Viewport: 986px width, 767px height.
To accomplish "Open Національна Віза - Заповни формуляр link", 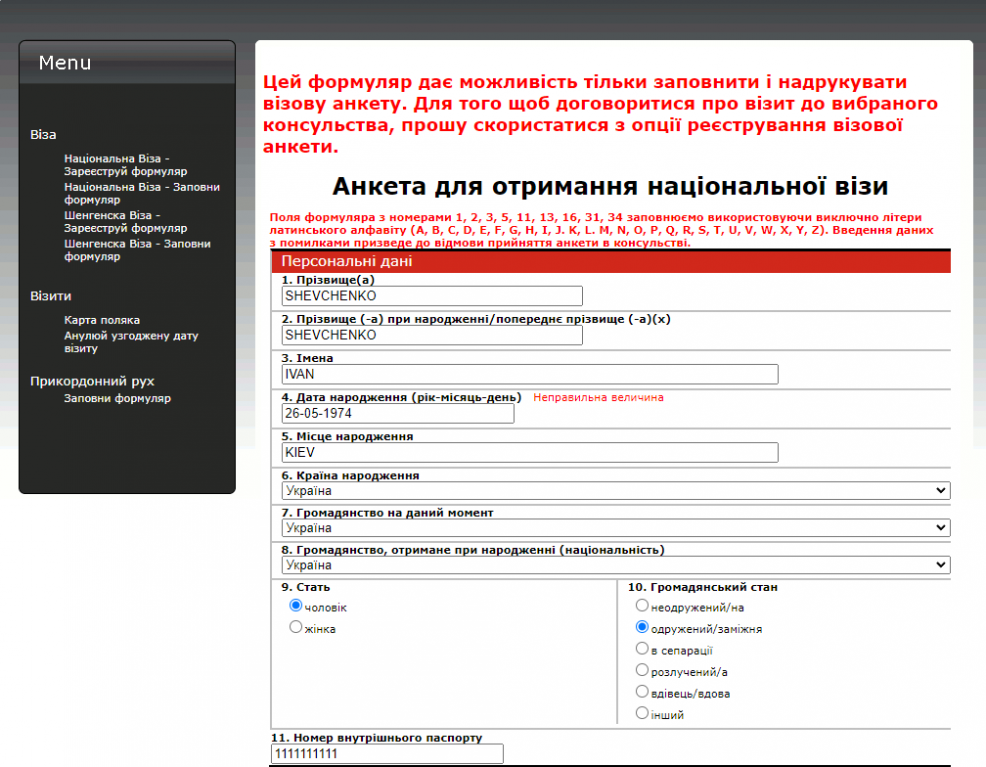I will [142, 193].
